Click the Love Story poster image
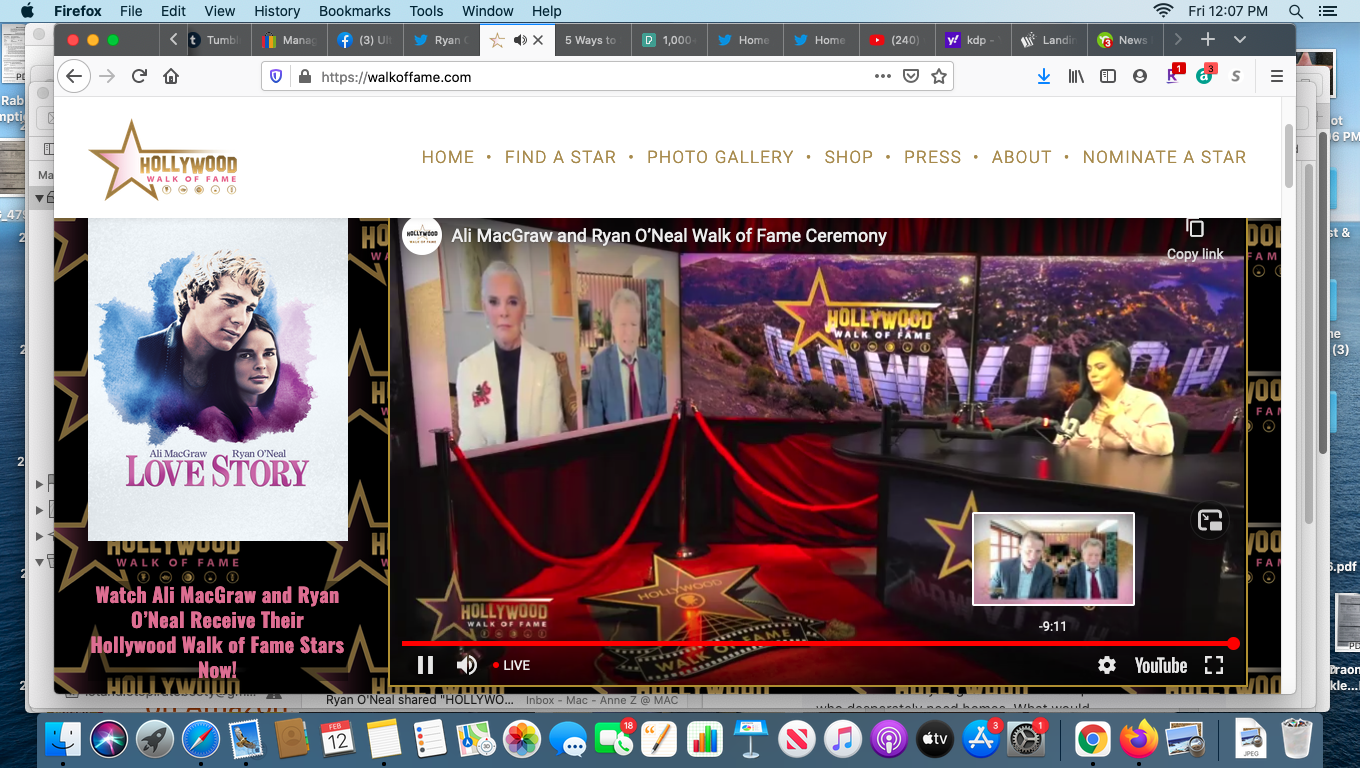The height and width of the screenshot is (768, 1360). pos(218,379)
